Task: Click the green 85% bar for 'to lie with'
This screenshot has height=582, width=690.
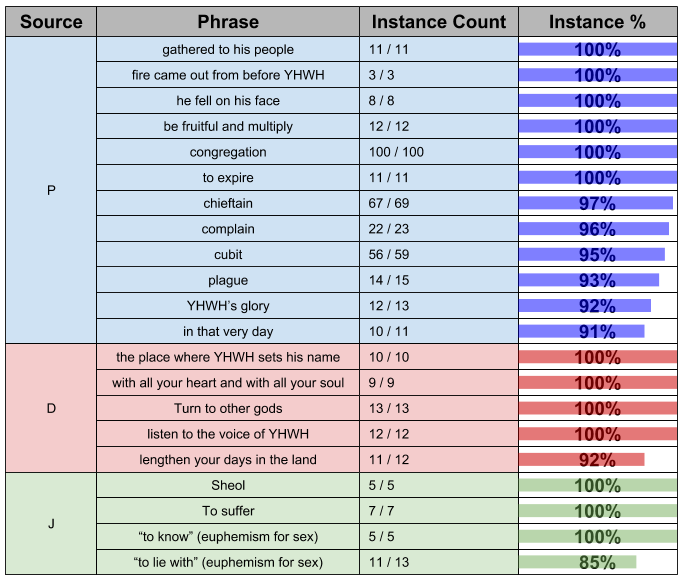Action: (x=578, y=562)
